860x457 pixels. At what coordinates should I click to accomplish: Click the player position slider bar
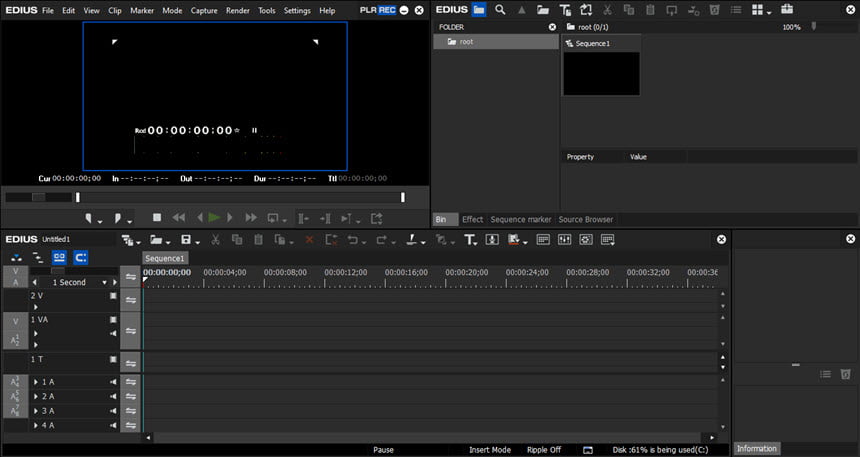240,197
